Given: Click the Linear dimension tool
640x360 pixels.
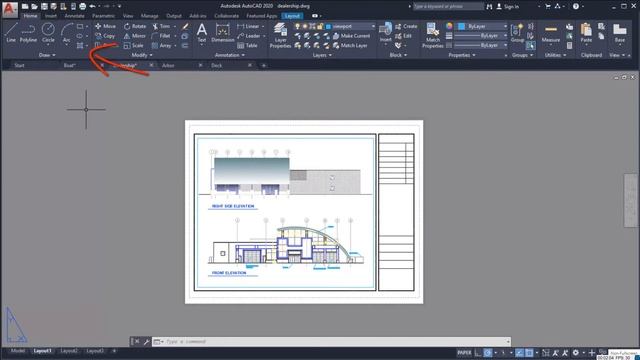Looking at the screenshot, I should pos(249,26).
